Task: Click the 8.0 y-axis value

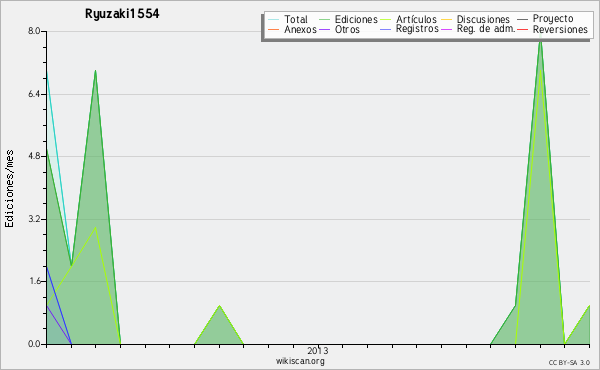Action: coord(34,31)
